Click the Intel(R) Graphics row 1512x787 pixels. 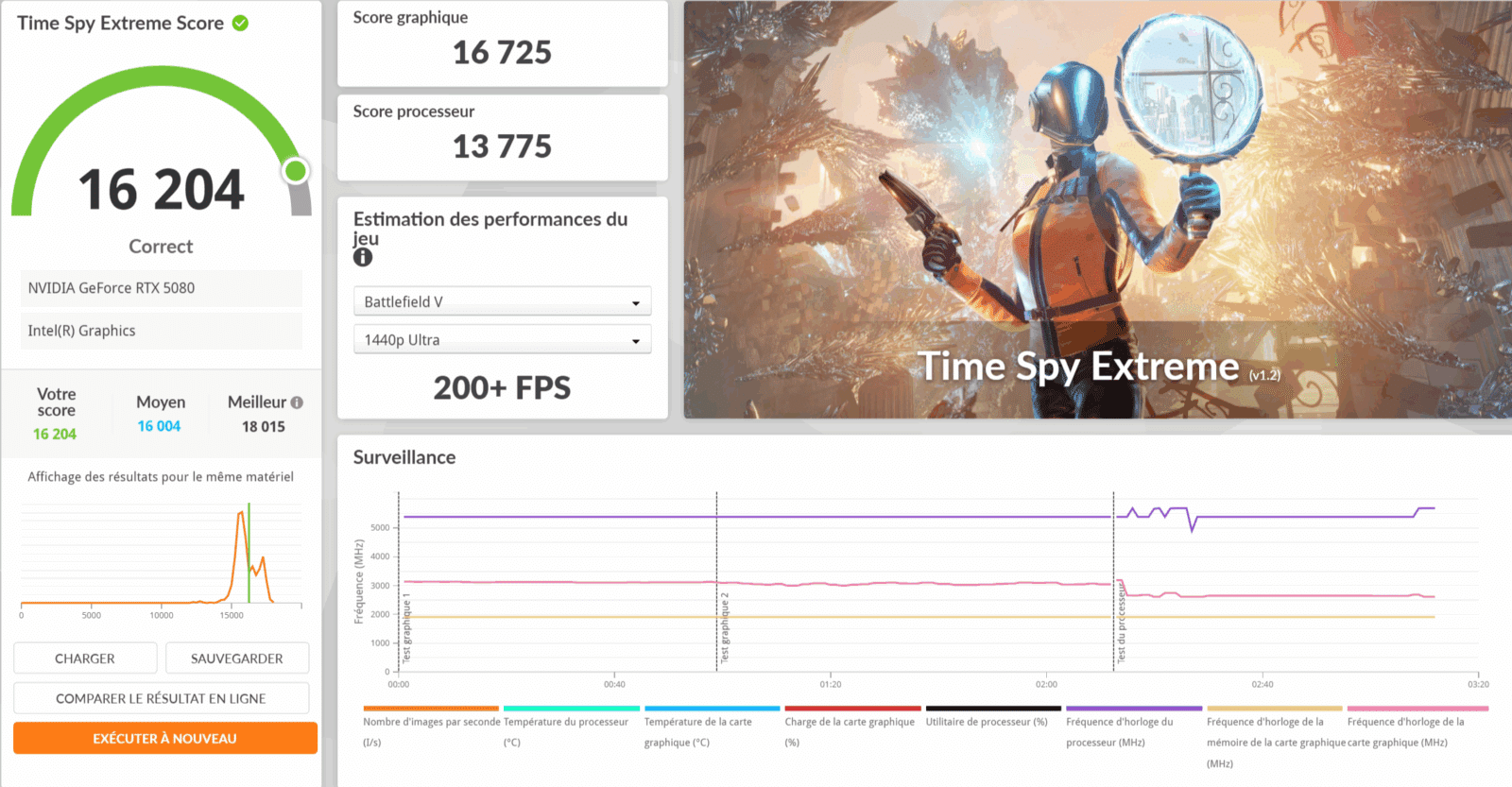162,331
